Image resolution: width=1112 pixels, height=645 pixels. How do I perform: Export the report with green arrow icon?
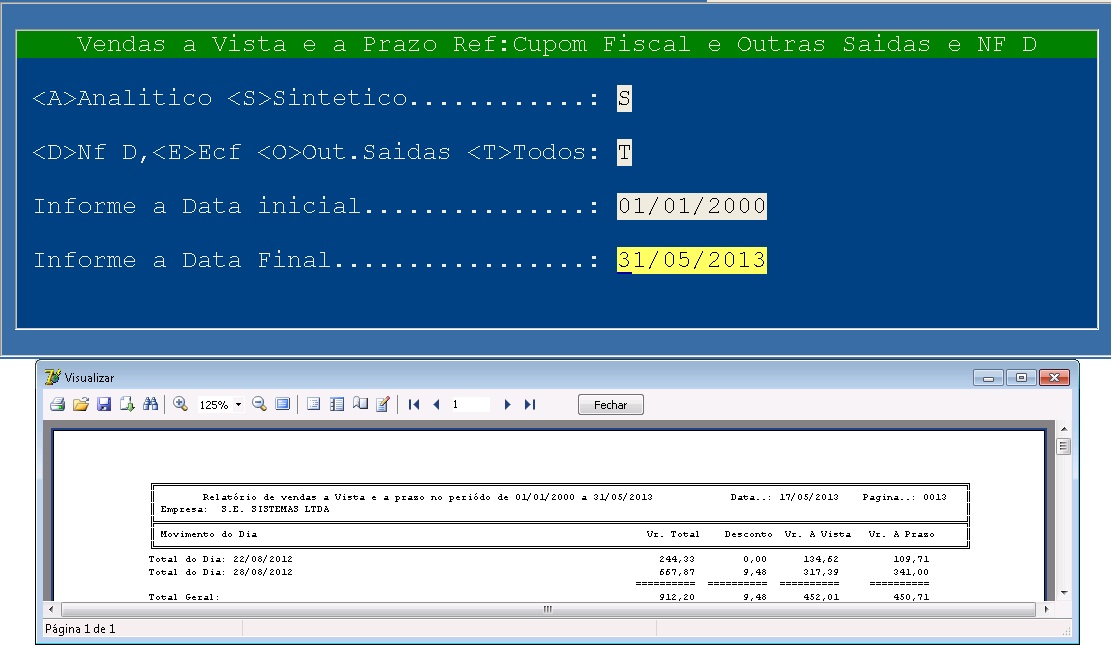point(127,404)
